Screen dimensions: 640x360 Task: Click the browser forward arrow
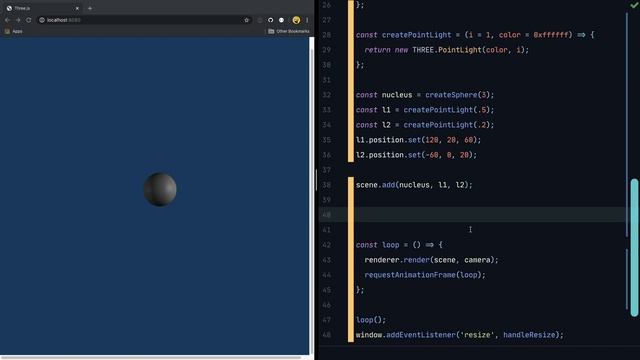click(x=18, y=20)
